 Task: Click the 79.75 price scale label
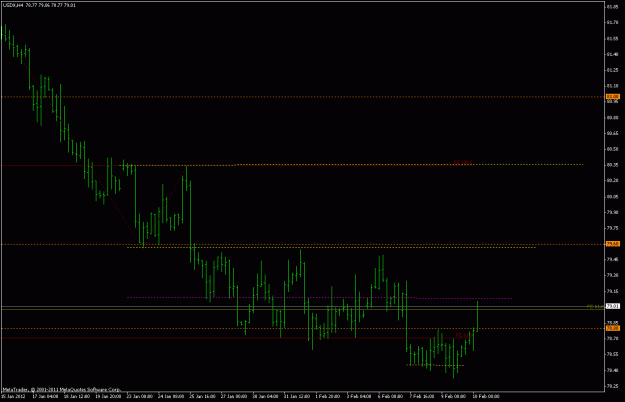tap(612, 228)
